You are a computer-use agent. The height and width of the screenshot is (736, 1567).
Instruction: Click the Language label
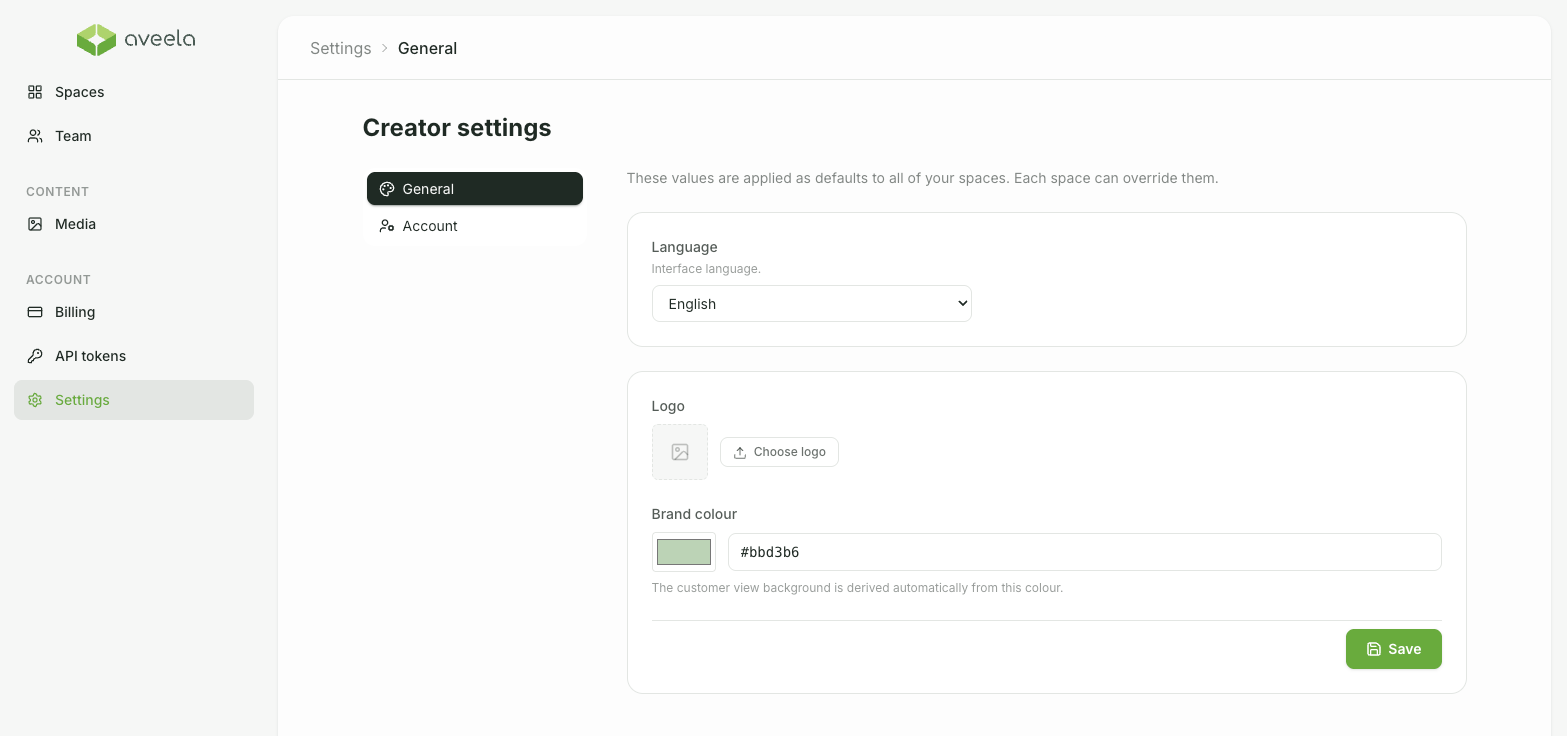pyautogui.click(x=685, y=247)
